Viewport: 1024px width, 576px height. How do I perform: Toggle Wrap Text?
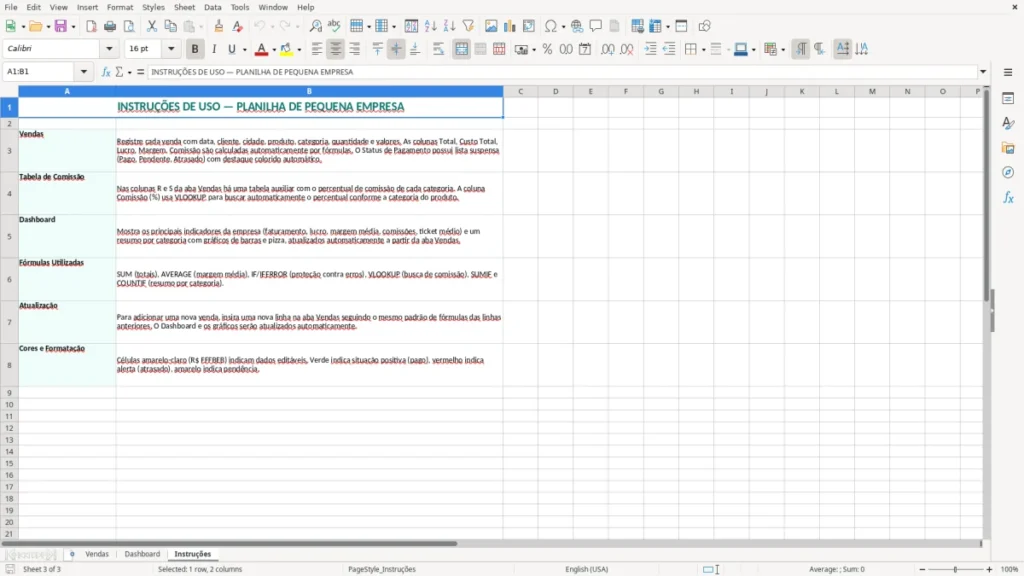(438, 49)
